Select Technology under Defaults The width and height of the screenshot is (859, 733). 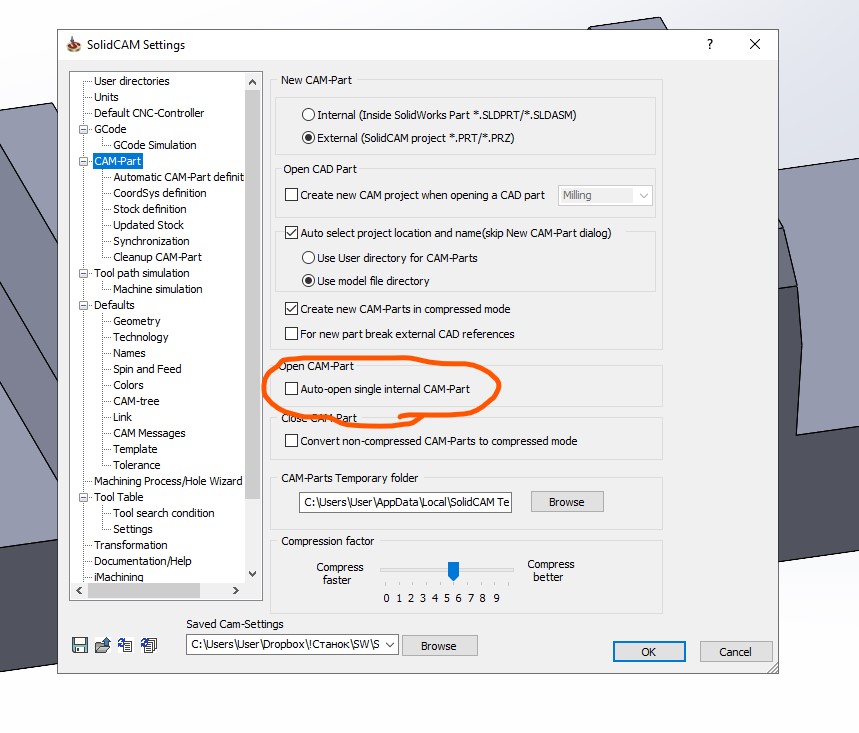(141, 337)
